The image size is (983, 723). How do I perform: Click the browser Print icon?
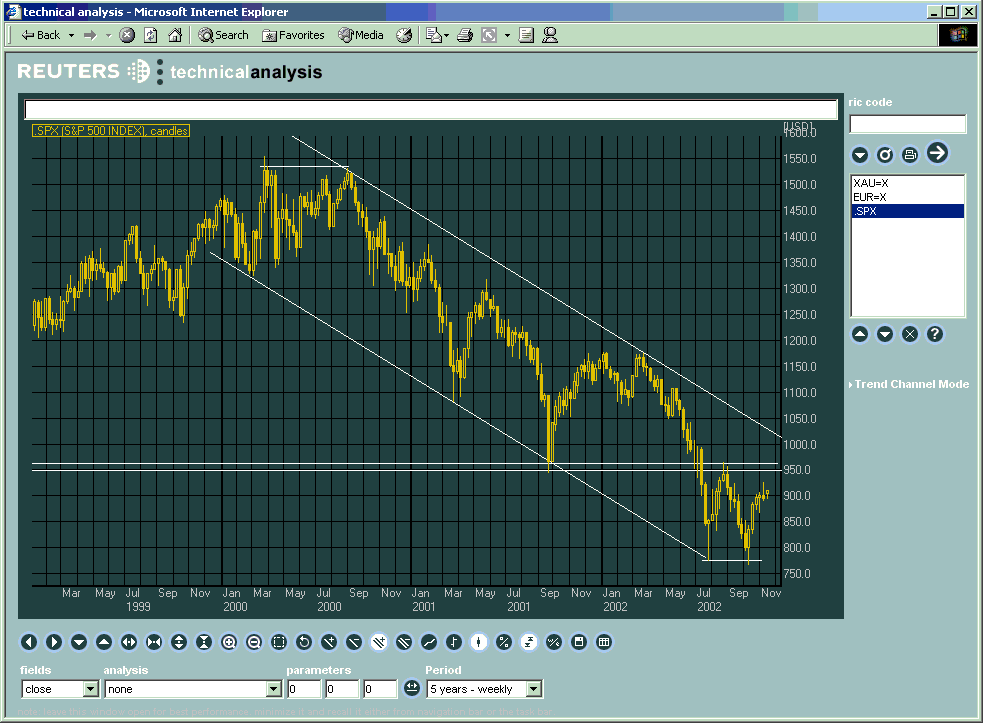coord(465,35)
